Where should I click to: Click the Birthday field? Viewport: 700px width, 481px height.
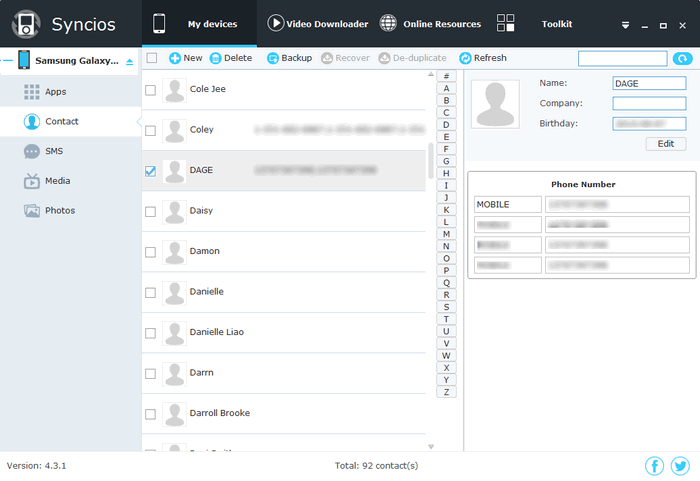[649, 124]
